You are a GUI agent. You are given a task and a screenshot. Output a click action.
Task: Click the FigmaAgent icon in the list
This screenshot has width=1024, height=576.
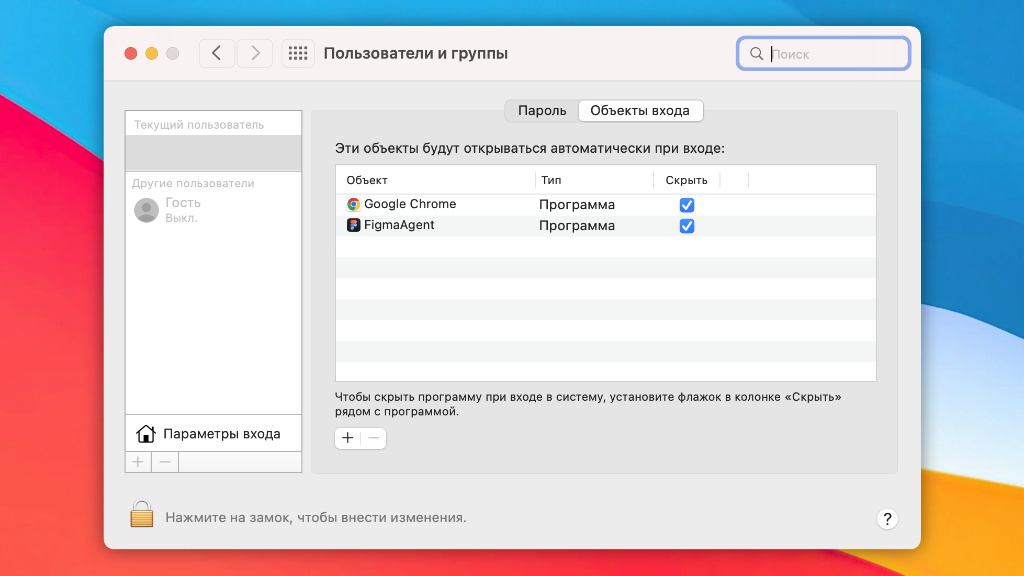tap(354, 226)
